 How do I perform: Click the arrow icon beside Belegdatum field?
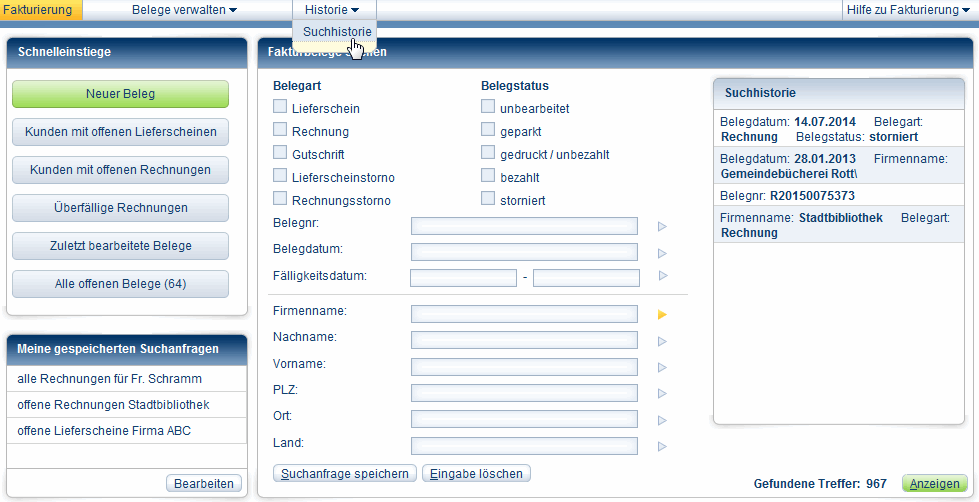[x=661, y=252]
